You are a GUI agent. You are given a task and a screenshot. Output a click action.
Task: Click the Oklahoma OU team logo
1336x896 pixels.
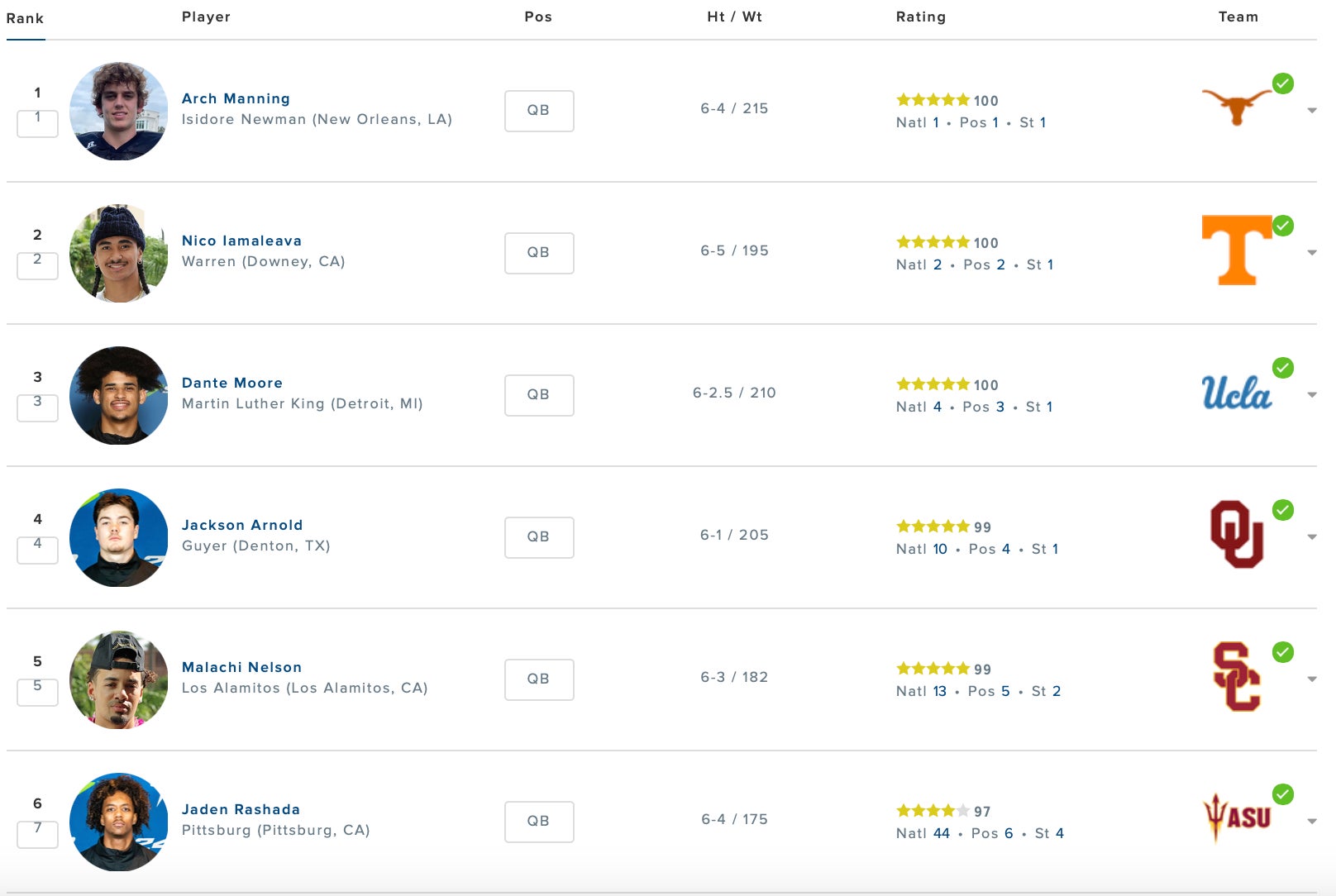(x=1236, y=535)
